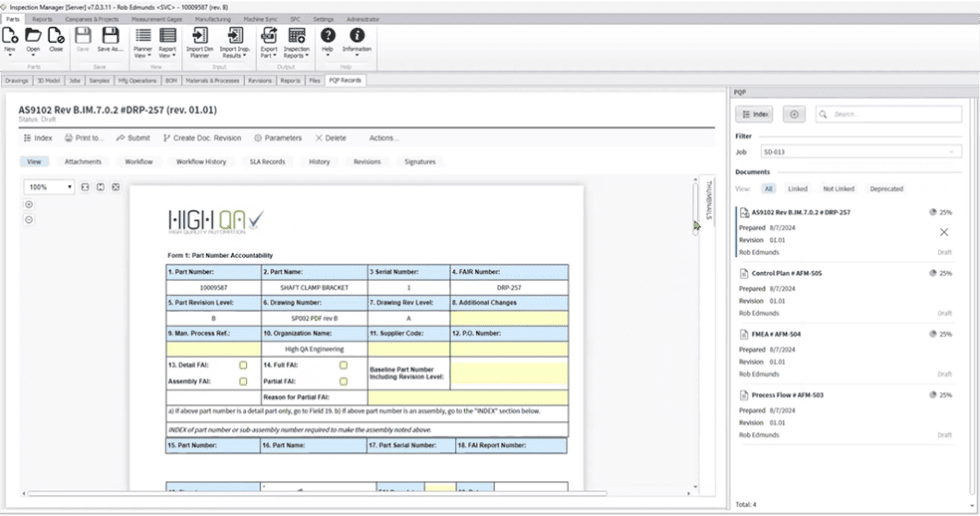Click the add document plus icon in PQP panel
The image size is (980, 516).
[x=794, y=115]
